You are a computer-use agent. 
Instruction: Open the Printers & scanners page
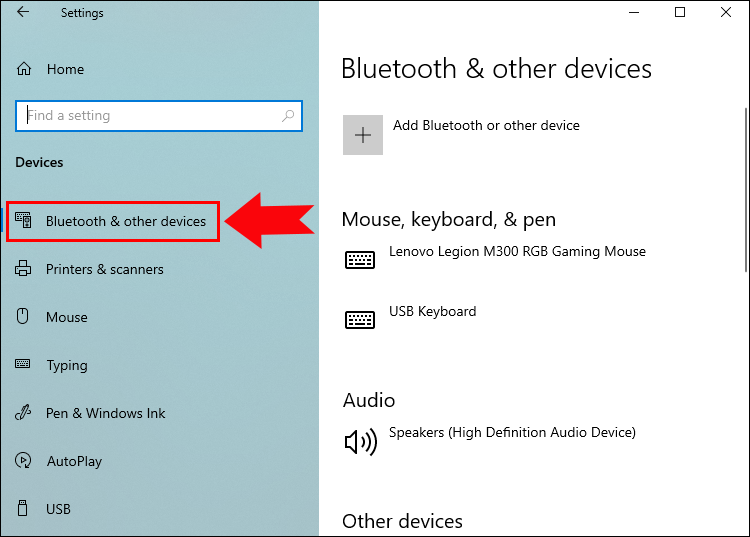pos(104,269)
